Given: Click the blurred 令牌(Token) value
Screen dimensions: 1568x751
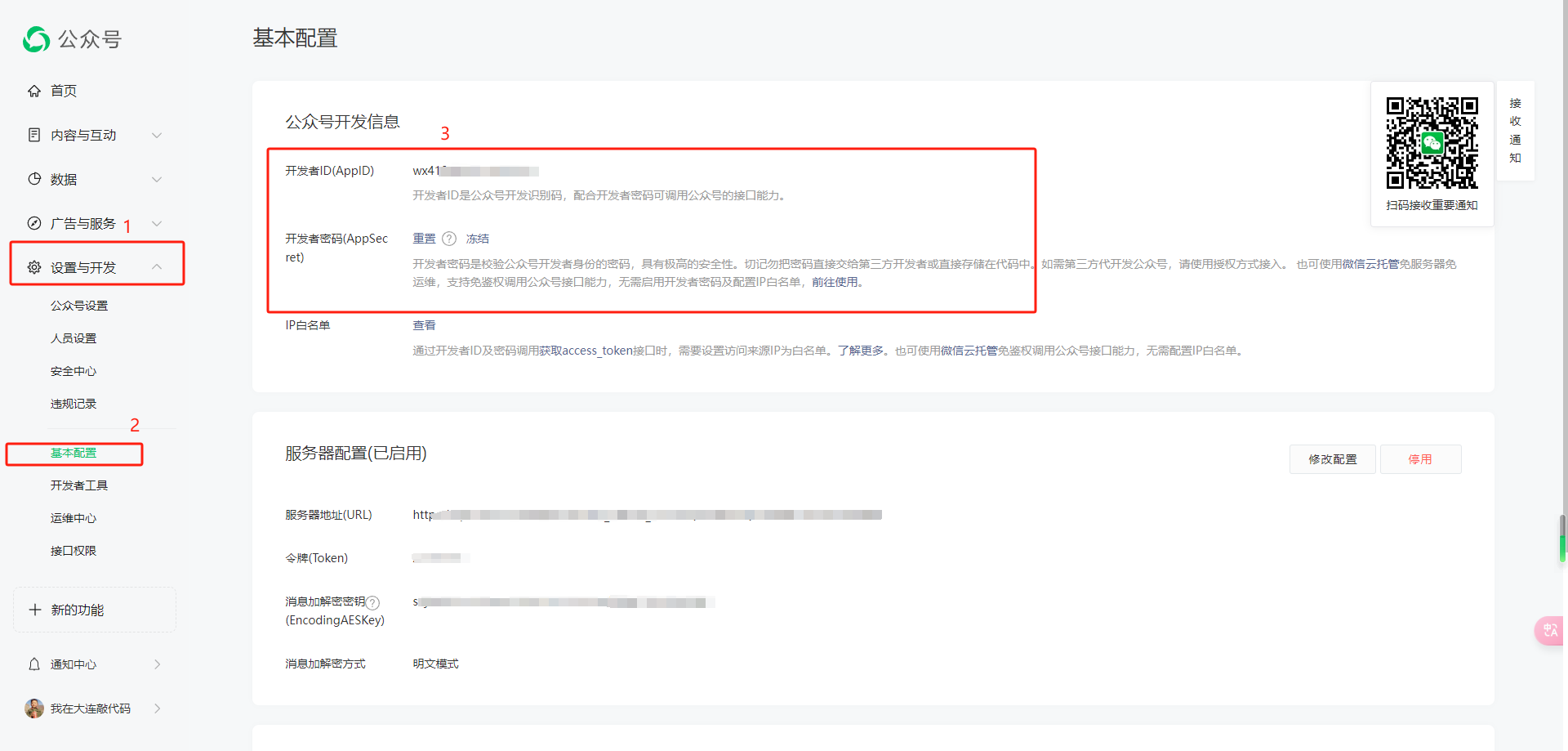Looking at the screenshot, I should tap(441, 558).
